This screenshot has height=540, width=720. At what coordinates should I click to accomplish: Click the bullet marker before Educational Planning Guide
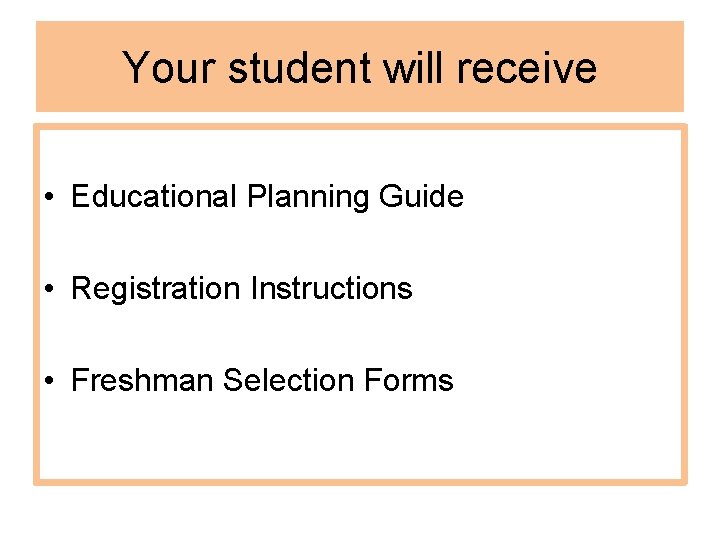click(x=50, y=198)
